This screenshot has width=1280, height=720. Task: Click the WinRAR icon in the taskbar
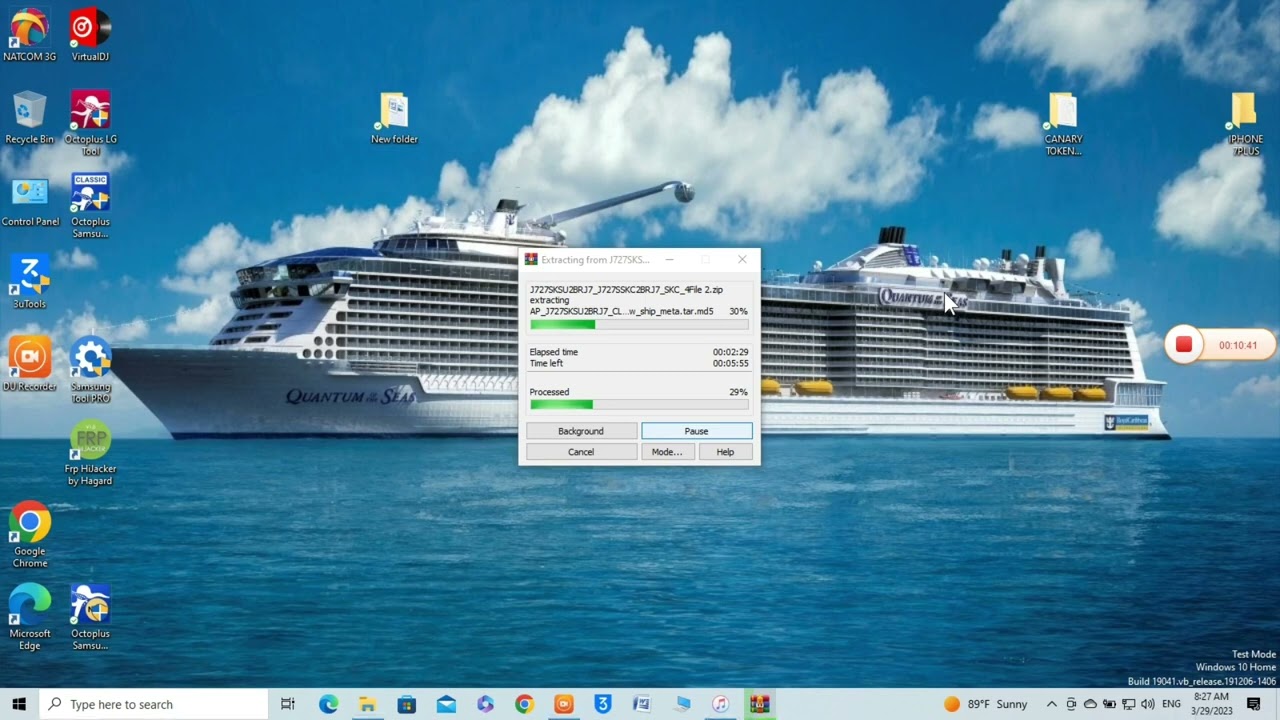(x=760, y=704)
